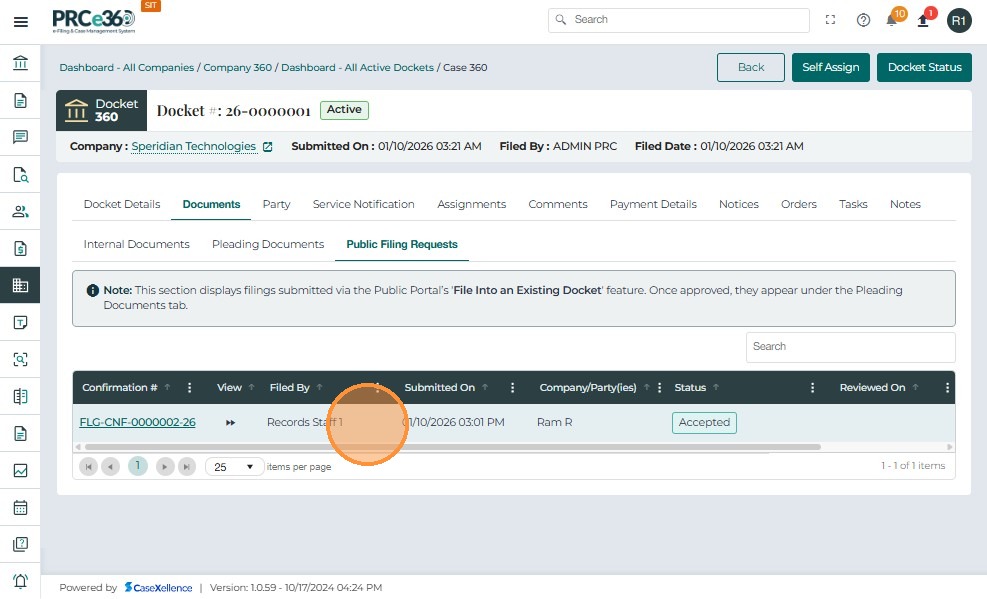Image resolution: width=987 pixels, height=599 pixels.
Task: Click the global header Search field
Action: tap(679, 20)
